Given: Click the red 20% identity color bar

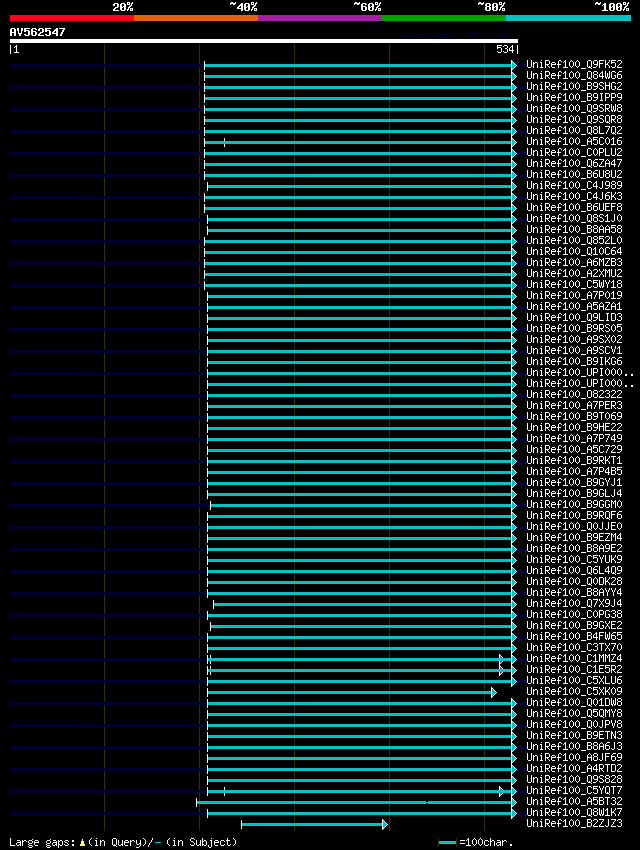Looking at the screenshot, I should click(72, 18).
